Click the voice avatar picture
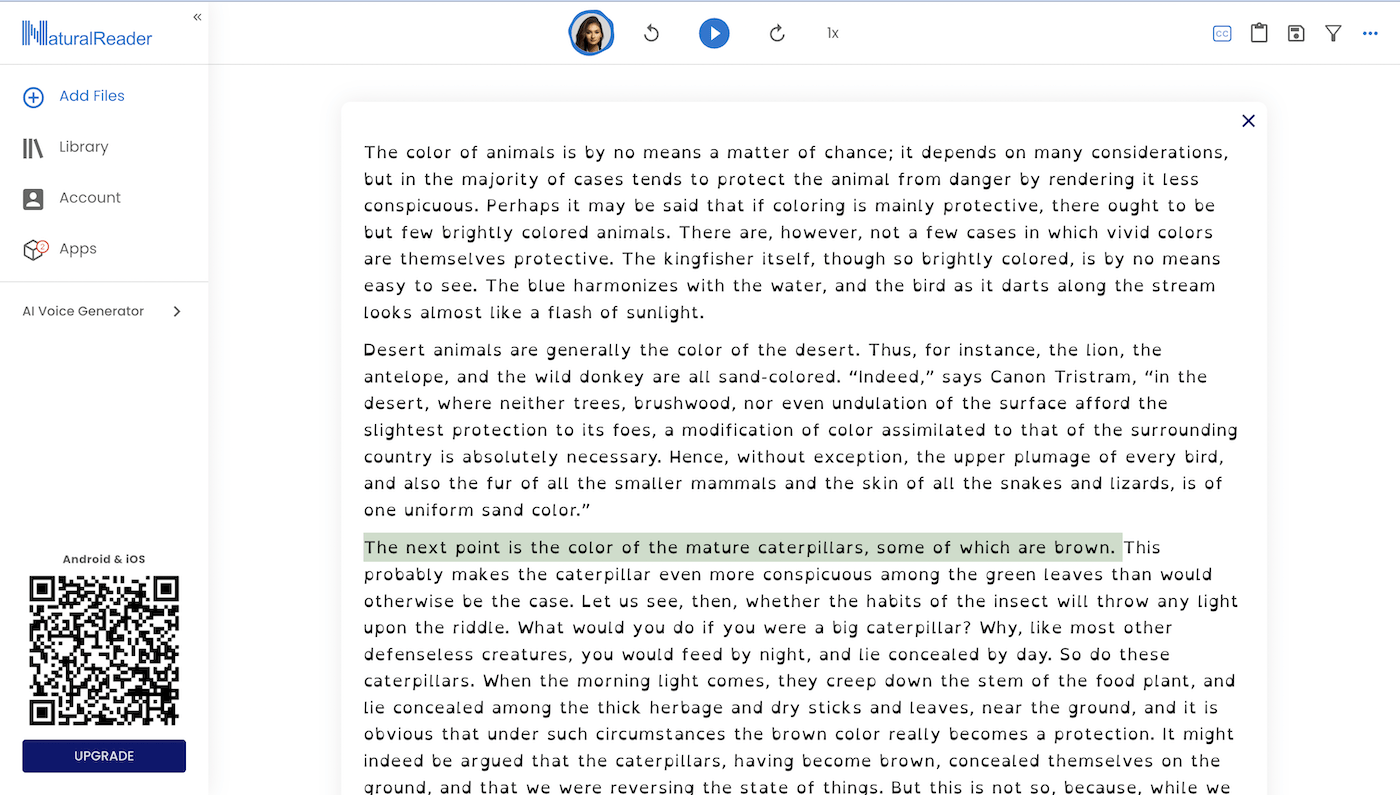Image resolution: width=1400 pixels, height=795 pixels. [x=591, y=33]
